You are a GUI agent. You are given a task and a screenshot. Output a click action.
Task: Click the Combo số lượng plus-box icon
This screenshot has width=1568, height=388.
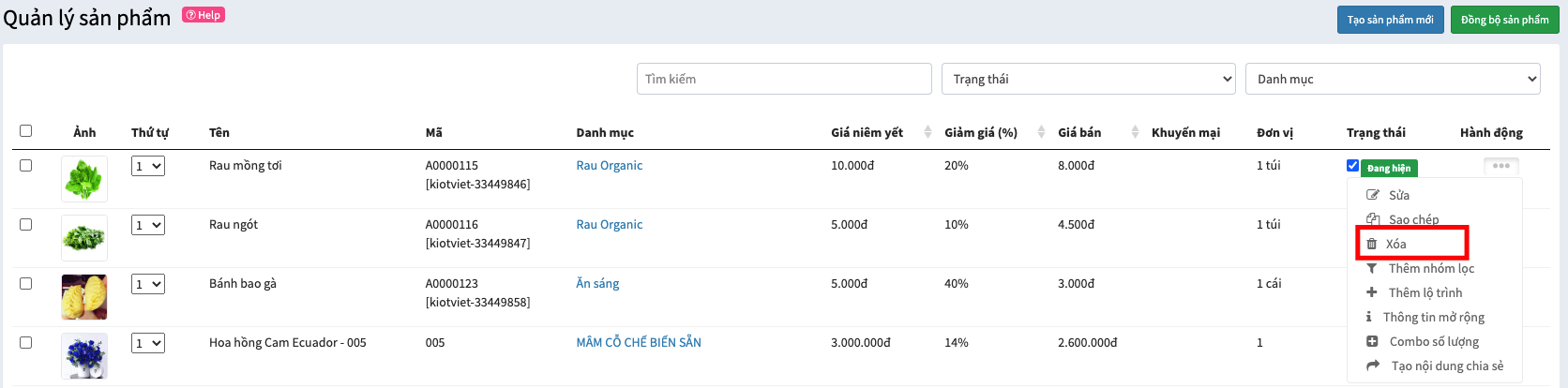(x=1373, y=341)
